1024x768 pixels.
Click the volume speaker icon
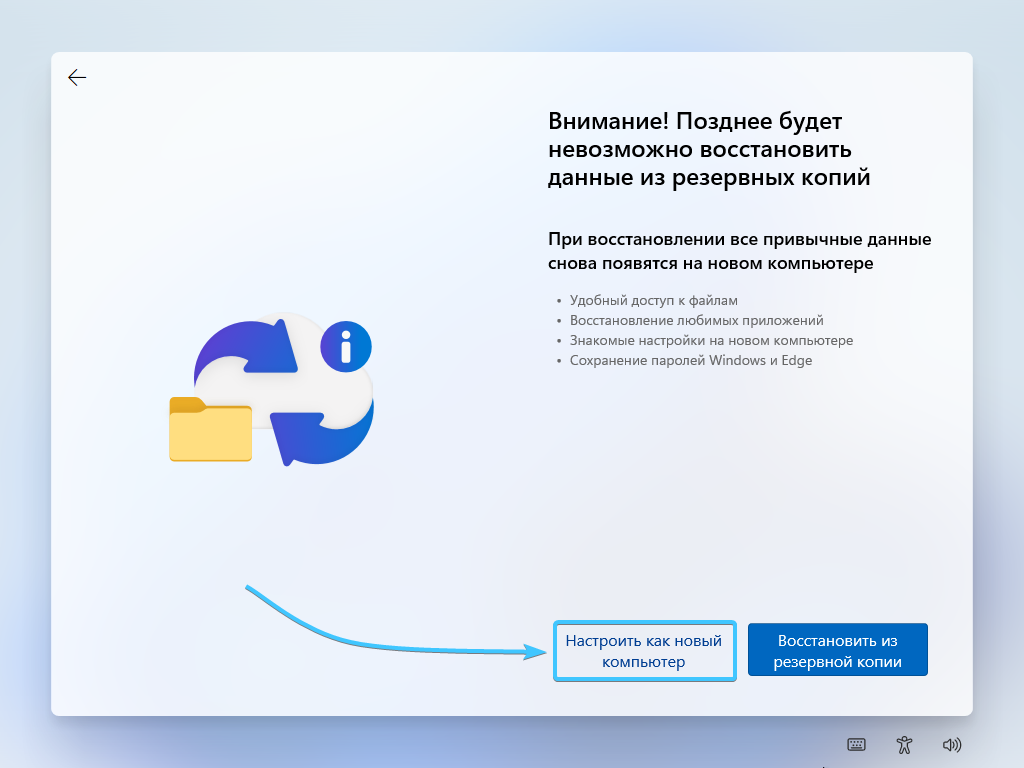click(x=951, y=744)
